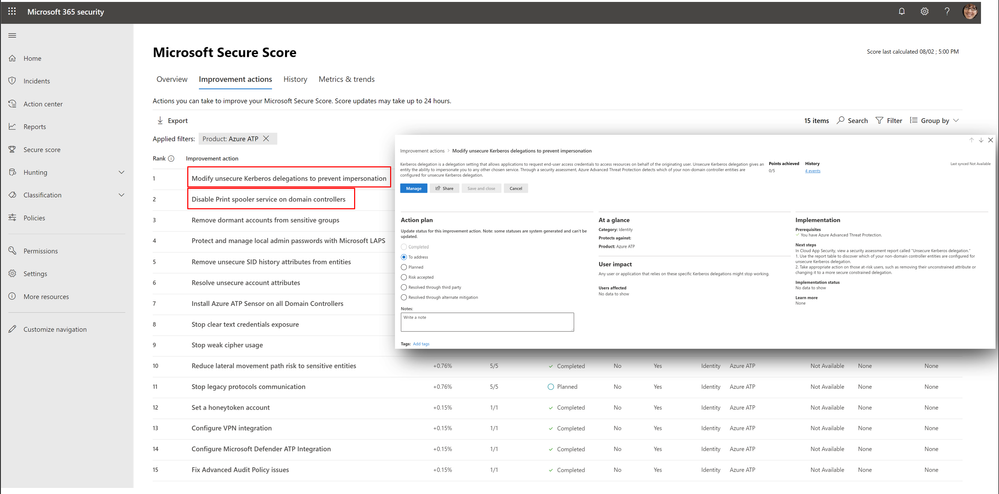Open Install Azure ATP Sensor action
999x494 pixels.
pyautogui.click(x=268, y=303)
